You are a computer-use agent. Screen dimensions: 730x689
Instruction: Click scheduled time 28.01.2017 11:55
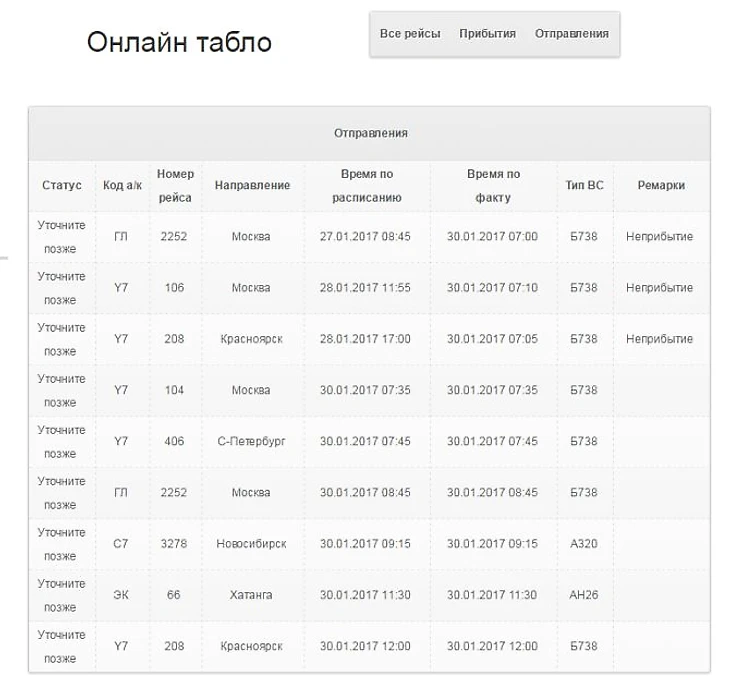tap(365, 288)
